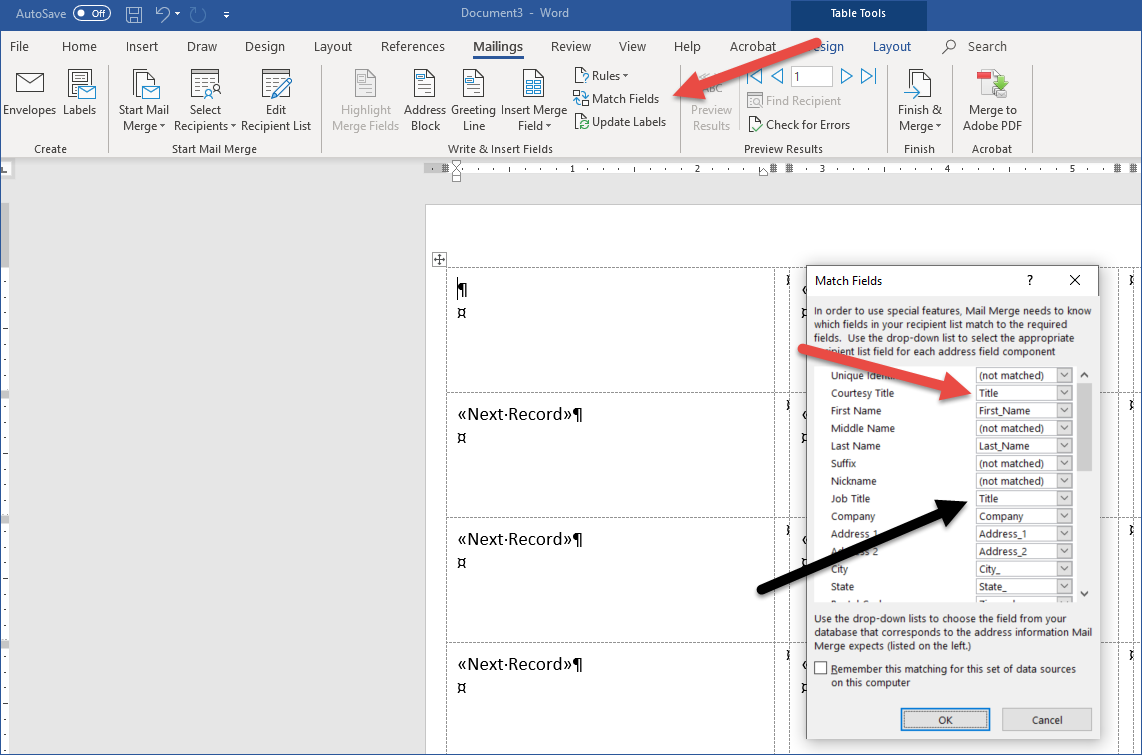Viewport: 1142px width, 755px height.
Task: Click Cancel in Match Fields dialog
Action: pyautogui.click(x=1047, y=719)
